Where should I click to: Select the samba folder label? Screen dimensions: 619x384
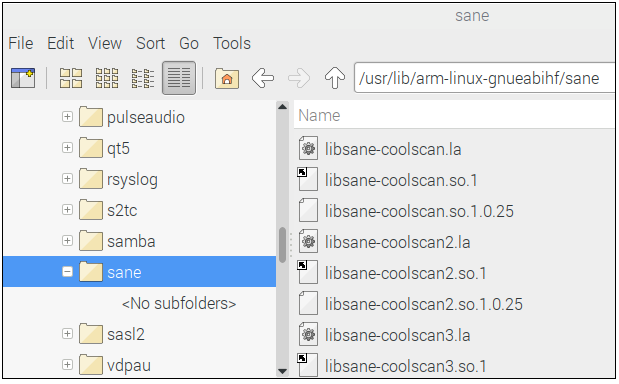click(131, 241)
